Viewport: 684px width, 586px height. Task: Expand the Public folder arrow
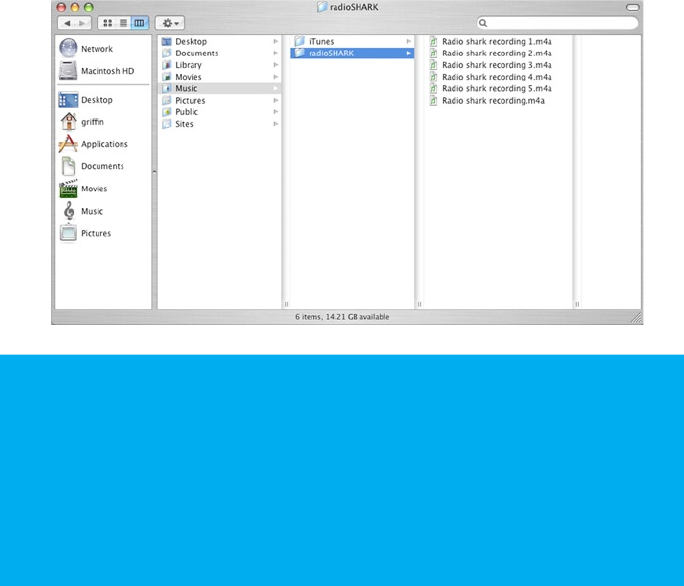276,112
